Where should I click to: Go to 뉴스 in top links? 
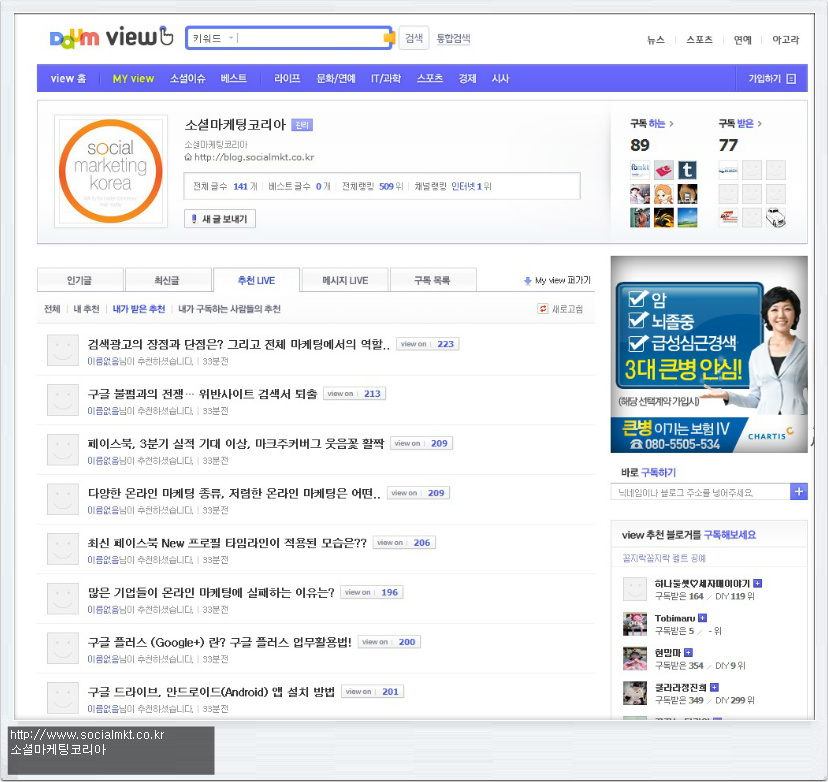655,40
